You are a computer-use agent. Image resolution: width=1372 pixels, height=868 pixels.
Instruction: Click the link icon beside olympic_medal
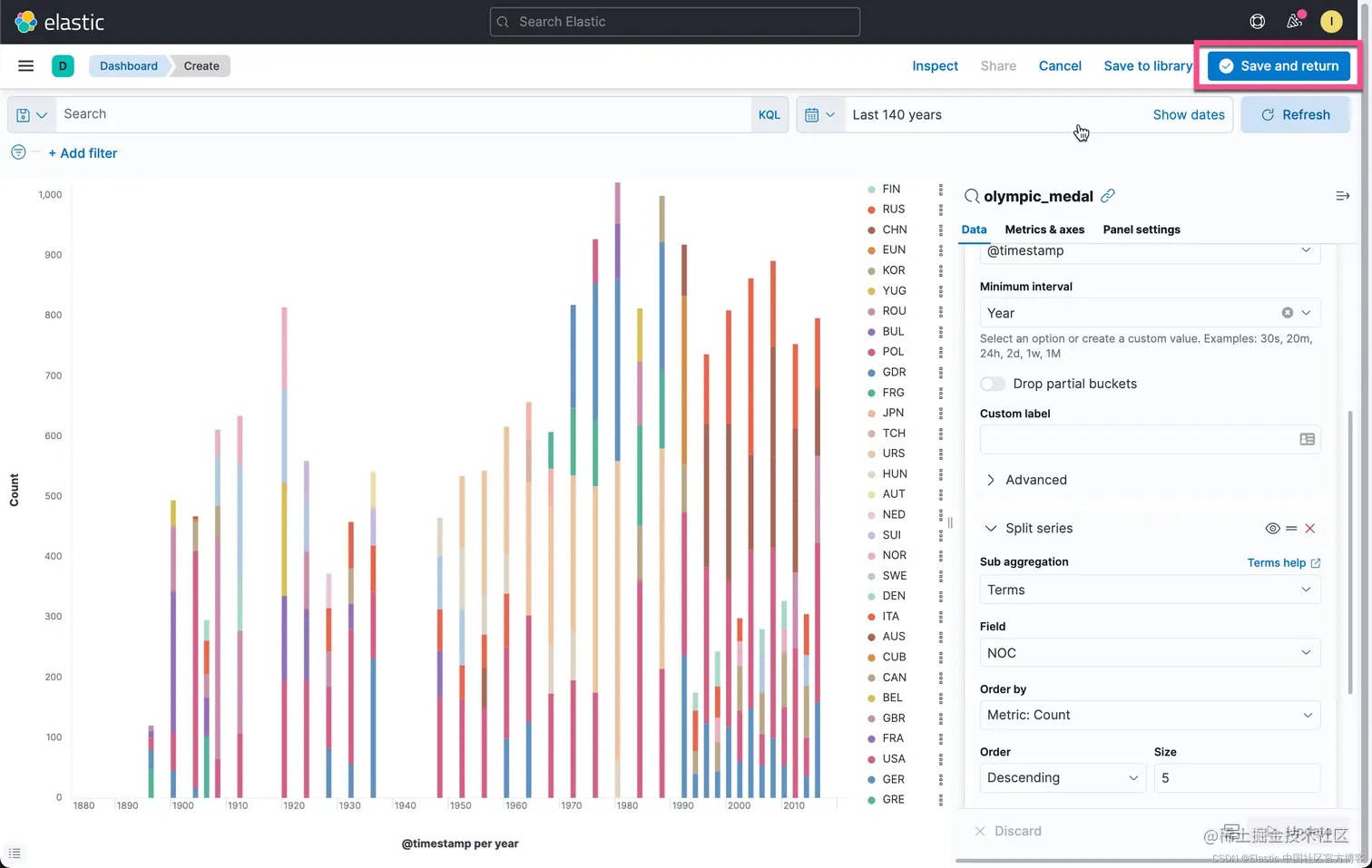pyautogui.click(x=1108, y=196)
